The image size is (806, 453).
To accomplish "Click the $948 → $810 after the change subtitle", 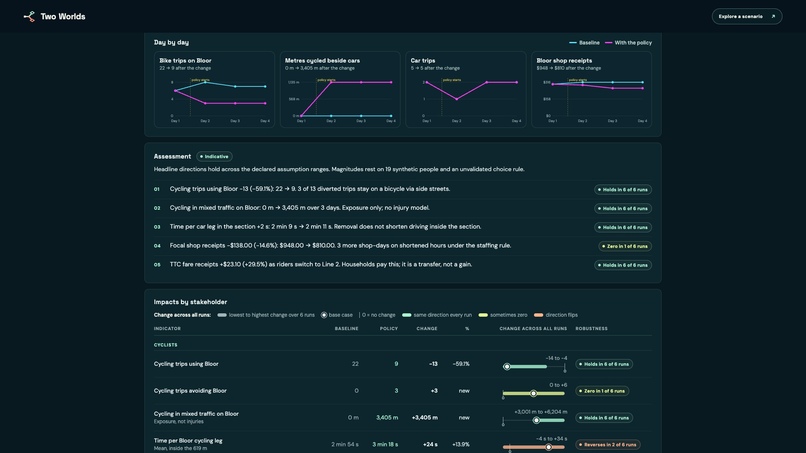I will click(569, 68).
